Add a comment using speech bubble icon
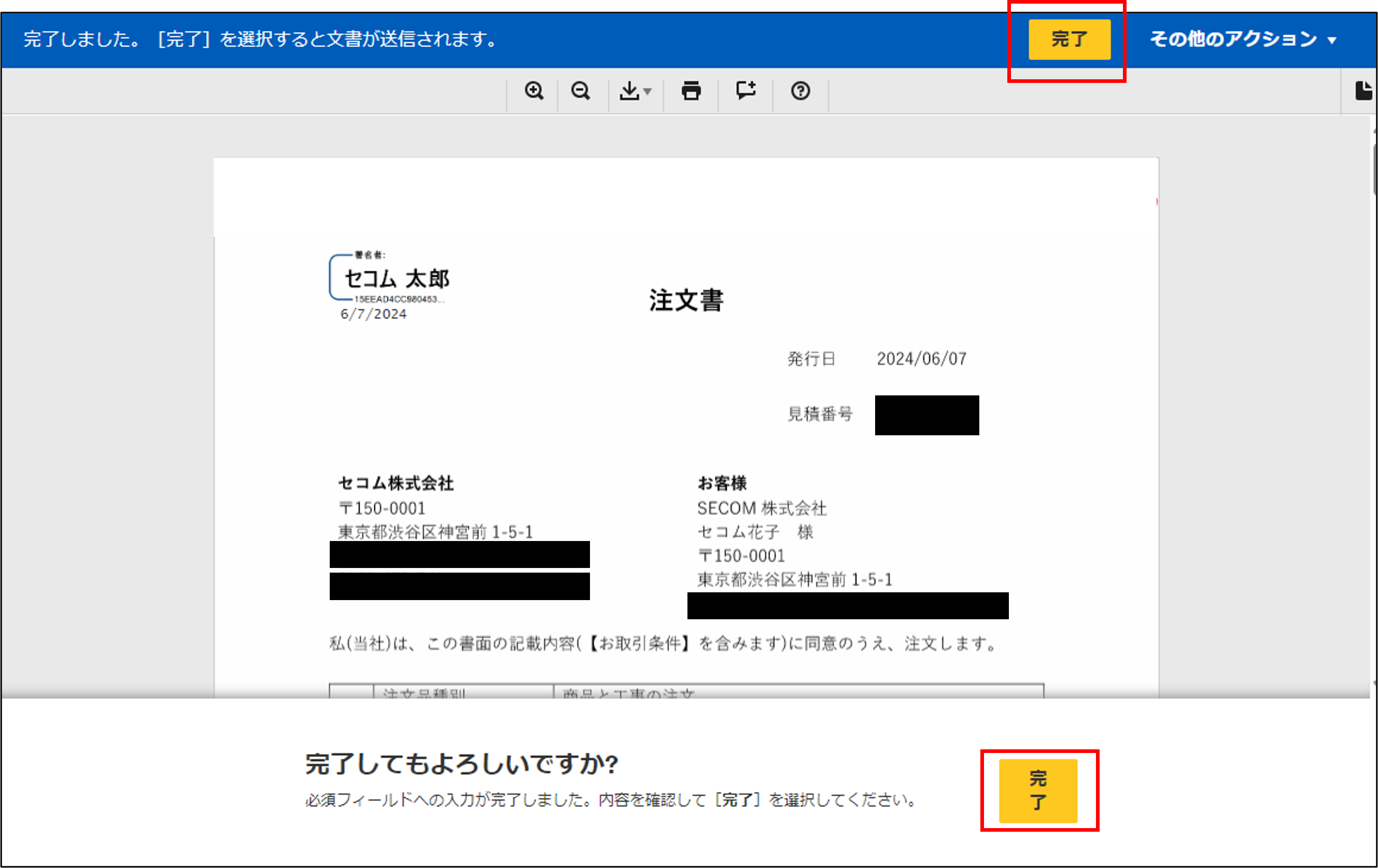Screen dimensions: 1378x868 click(x=746, y=91)
